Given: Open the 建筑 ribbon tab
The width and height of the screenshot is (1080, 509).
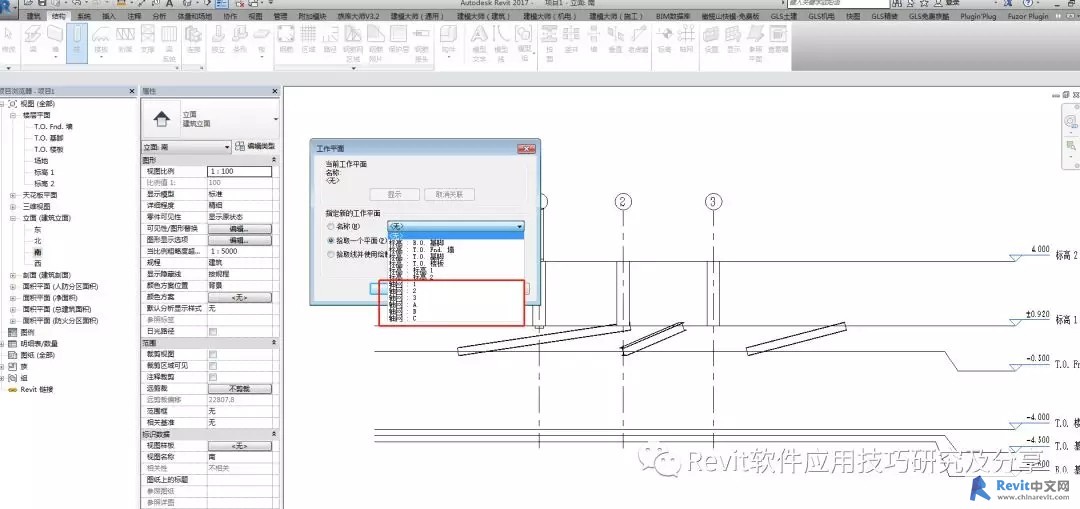Looking at the screenshot, I should tap(32, 15).
